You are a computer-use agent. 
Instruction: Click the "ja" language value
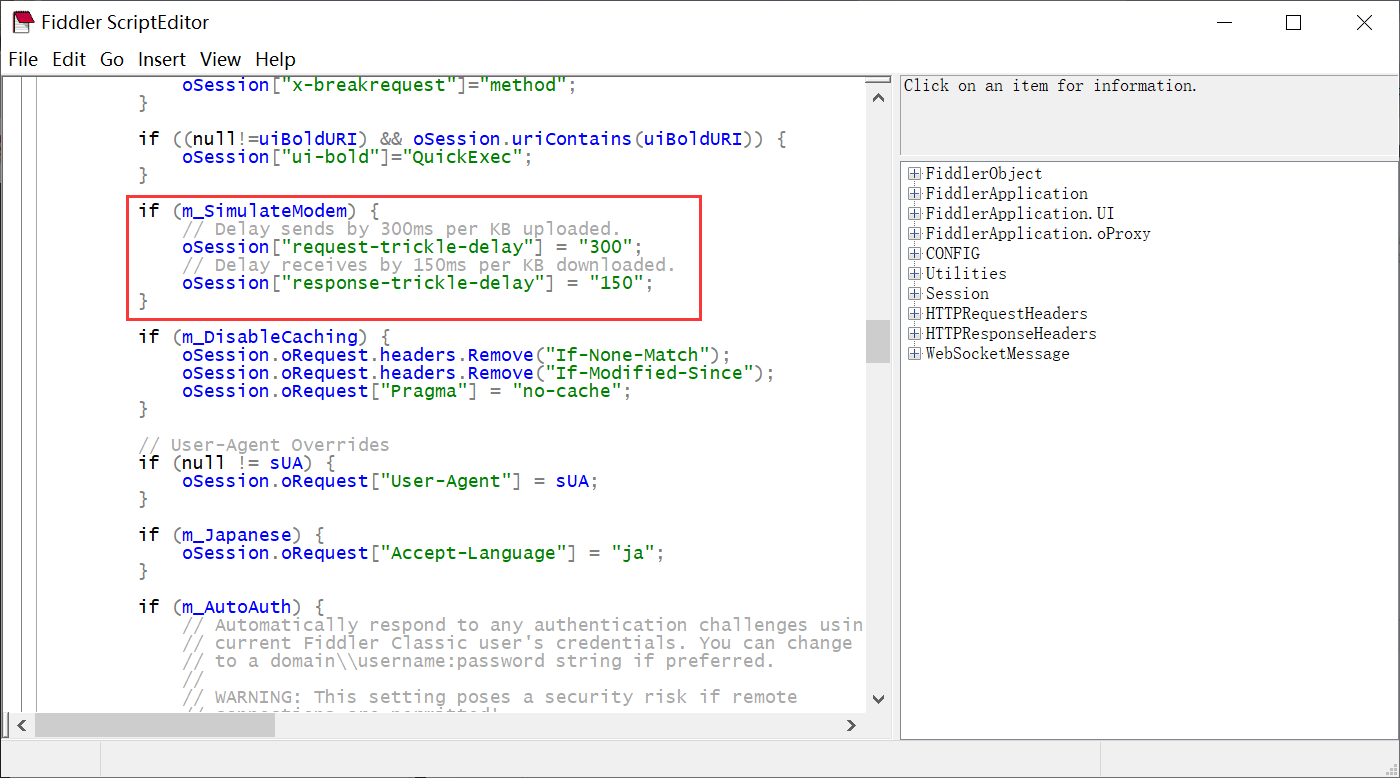click(x=633, y=553)
